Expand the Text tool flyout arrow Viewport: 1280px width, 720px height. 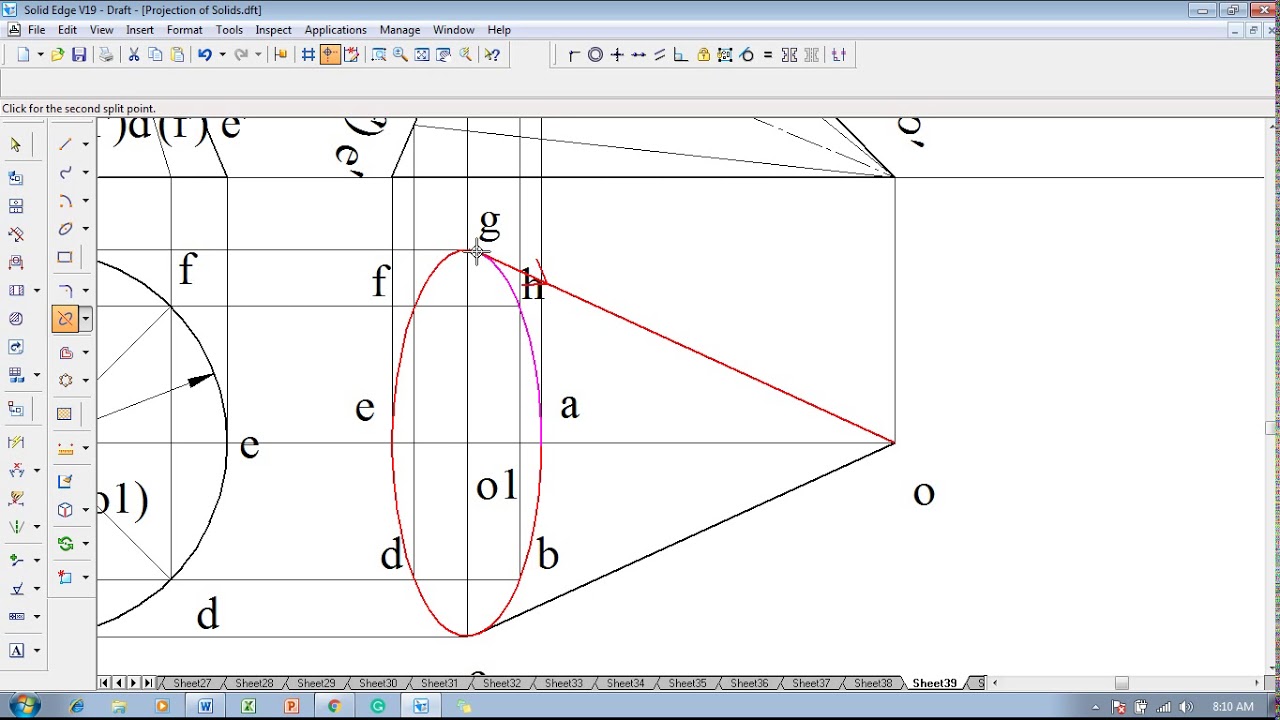(36, 651)
